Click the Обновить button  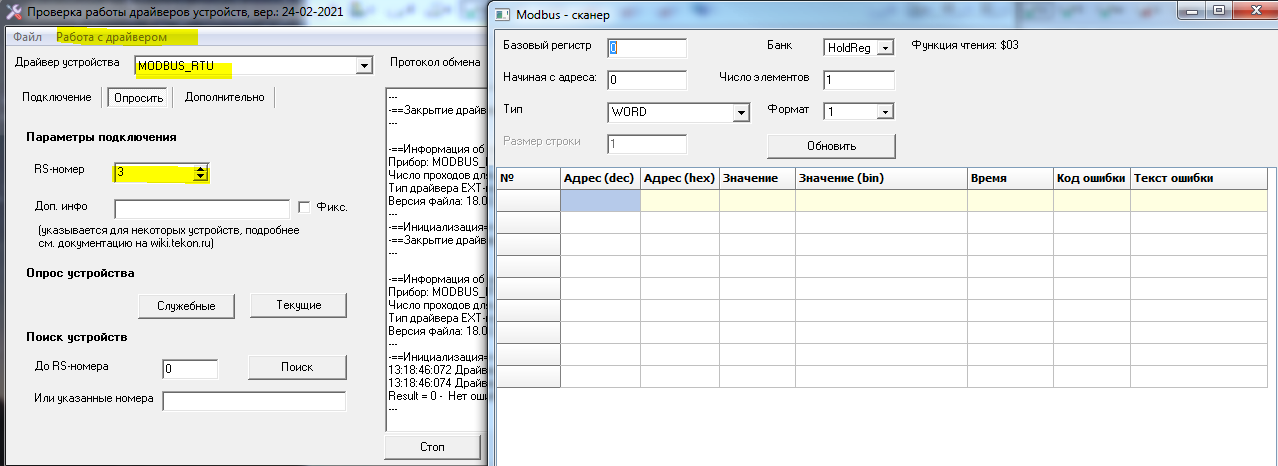[831, 146]
